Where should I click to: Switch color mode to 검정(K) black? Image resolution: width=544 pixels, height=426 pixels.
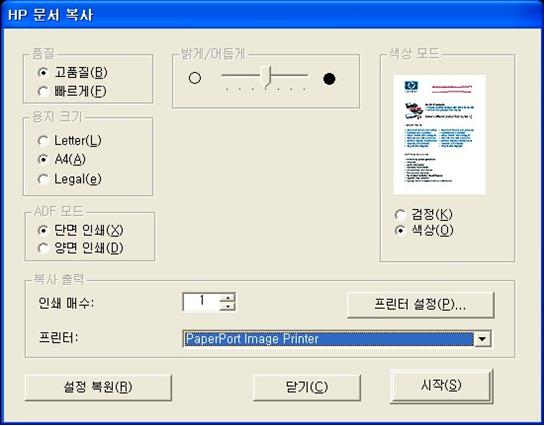pos(424,214)
